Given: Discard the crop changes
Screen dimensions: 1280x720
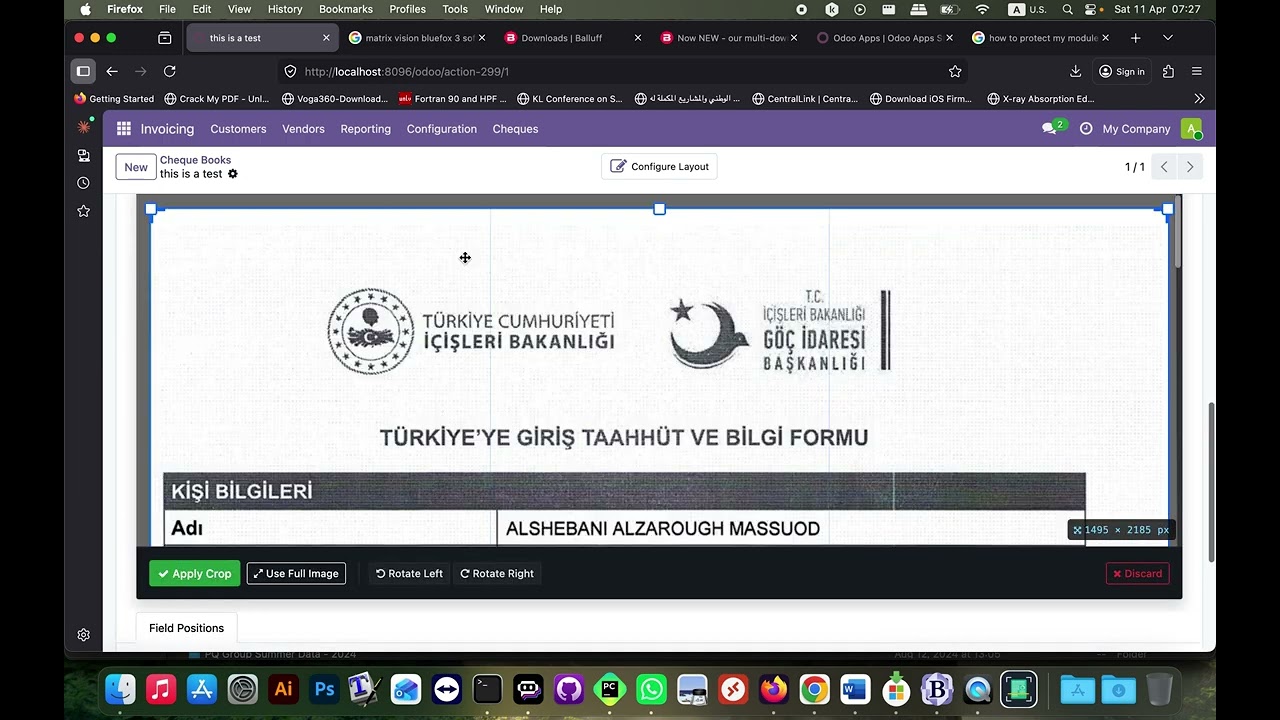Looking at the screenshot, I should (x=1137, y=574).
